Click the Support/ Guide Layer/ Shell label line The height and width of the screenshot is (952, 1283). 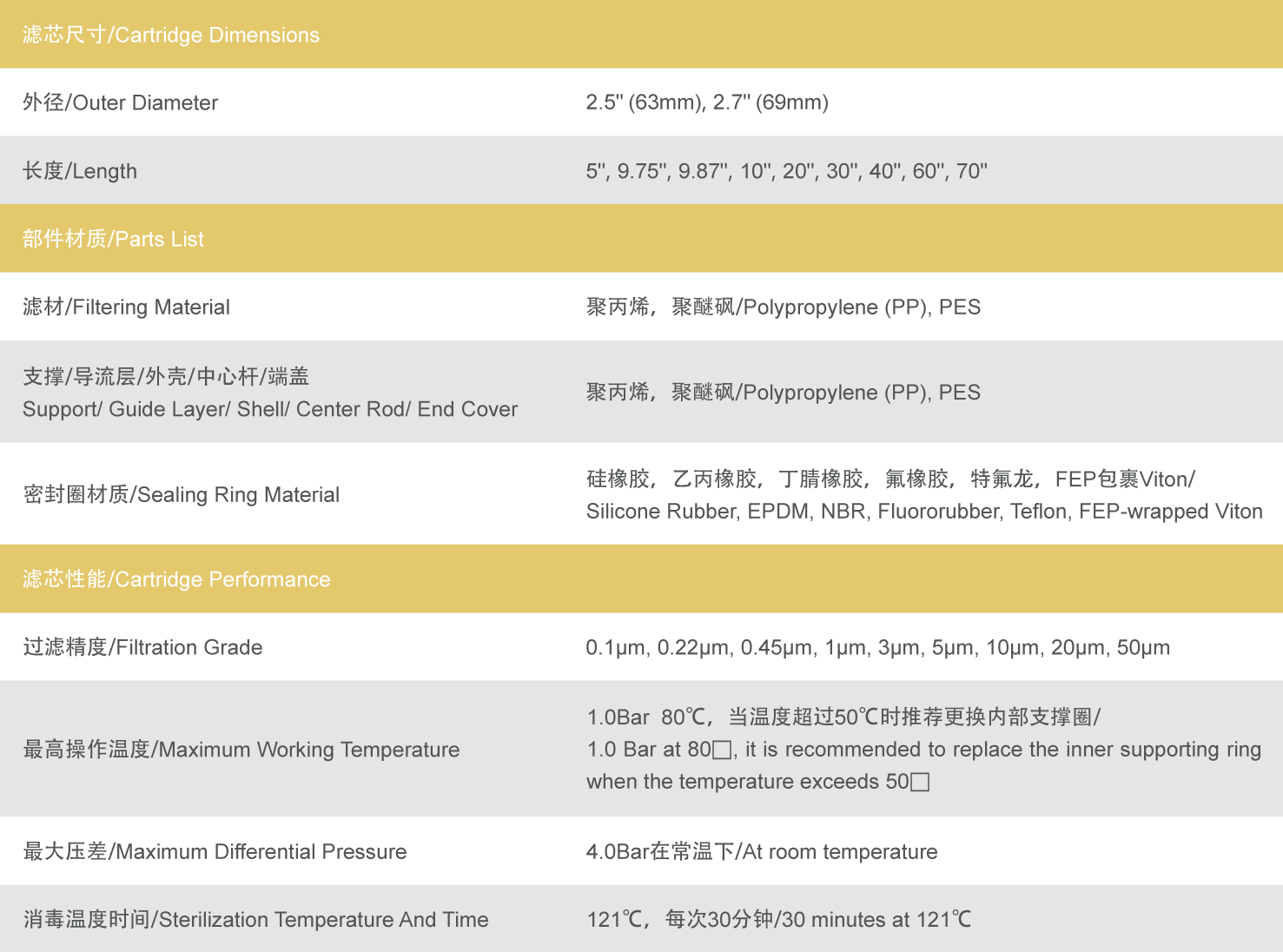tap(270, 409)
